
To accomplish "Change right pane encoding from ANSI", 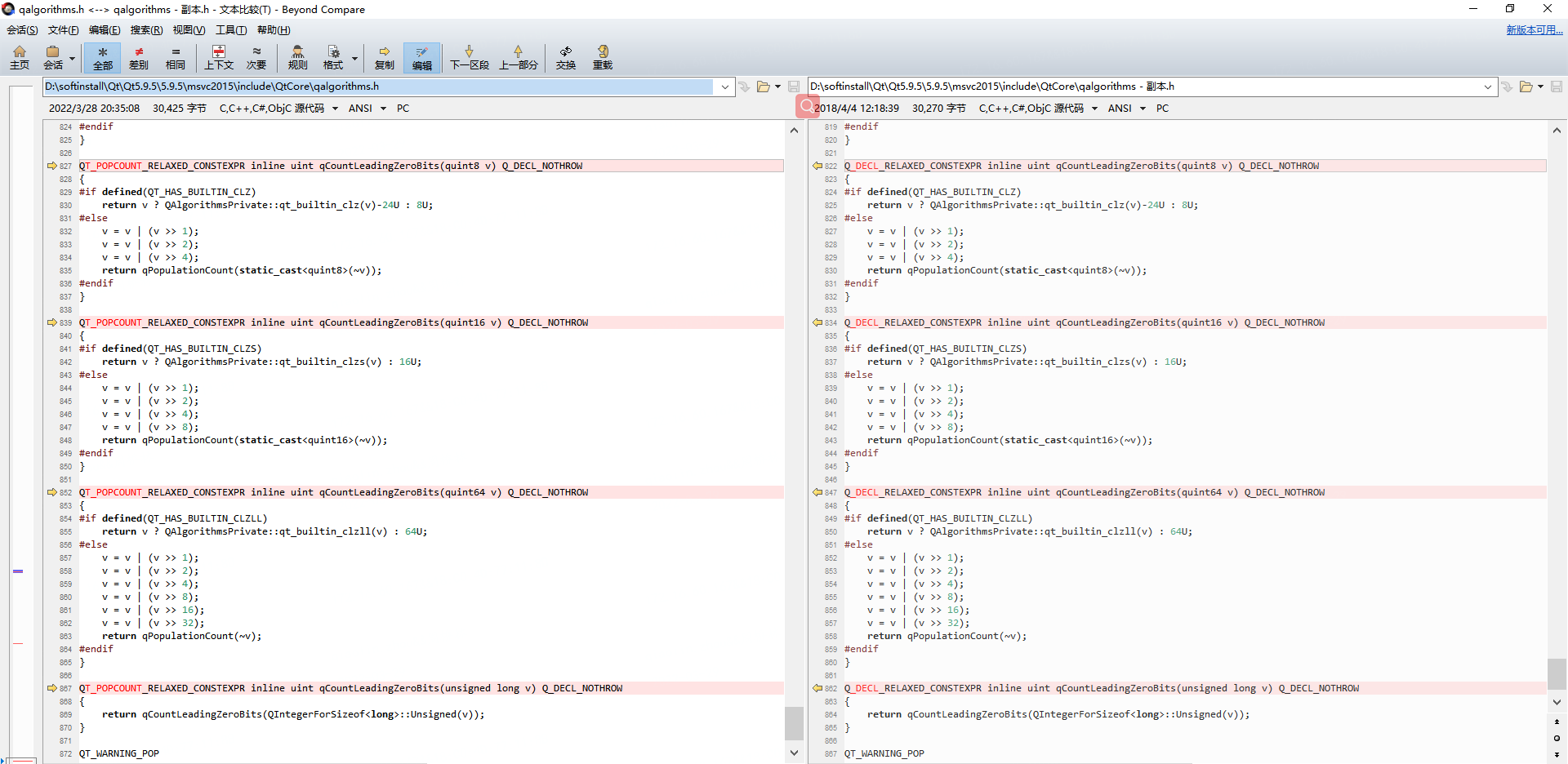I will coord(1127,108).
